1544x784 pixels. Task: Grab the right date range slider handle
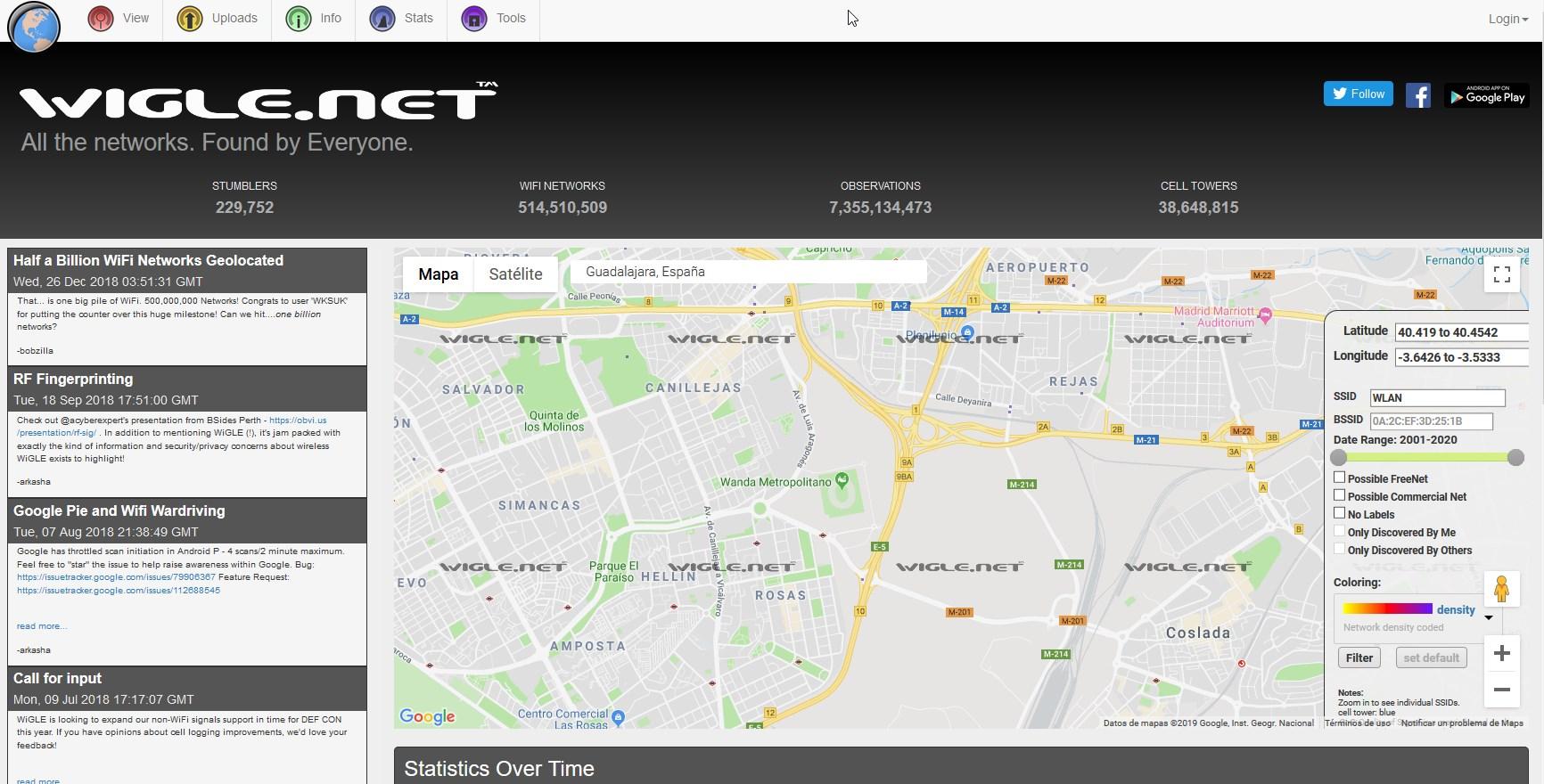[1515, 458]
